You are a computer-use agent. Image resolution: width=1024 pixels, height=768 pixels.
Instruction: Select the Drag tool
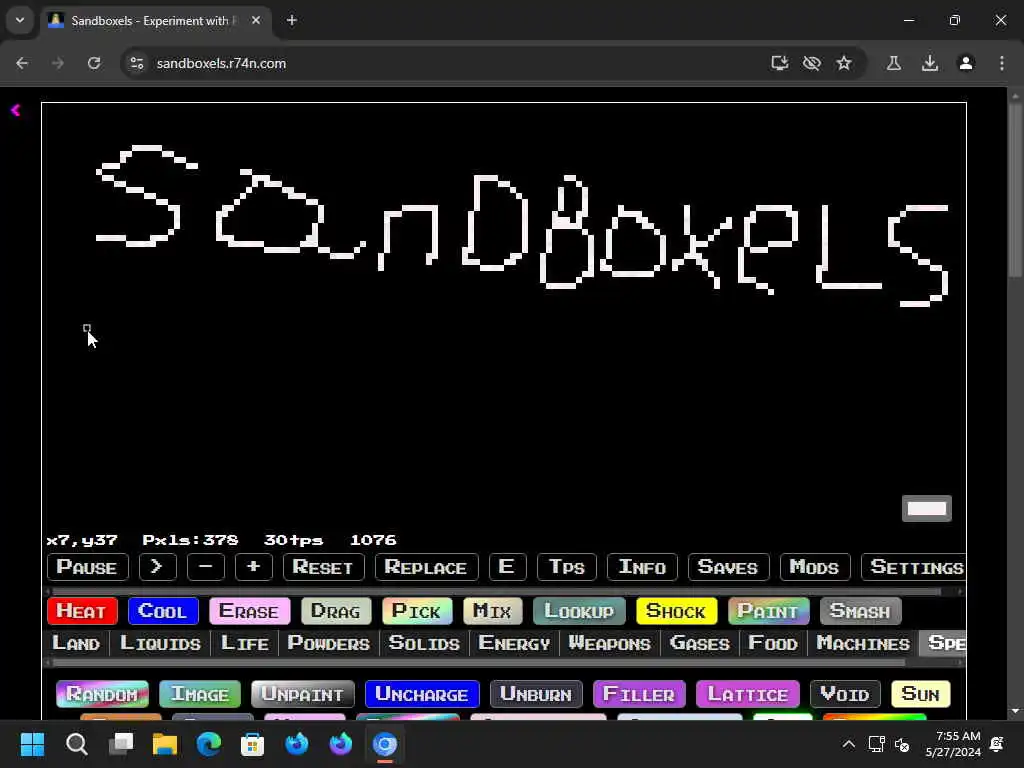coord(336,611)
